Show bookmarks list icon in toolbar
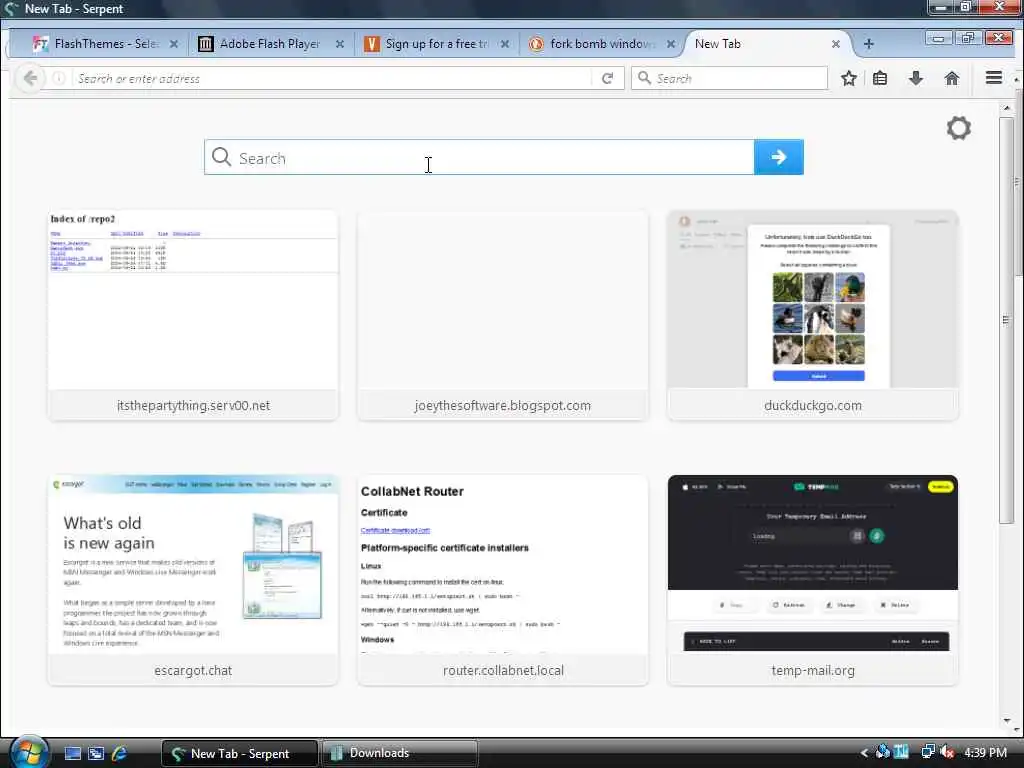The width and height of the screenshot is (1024, 768). point(880,78)
